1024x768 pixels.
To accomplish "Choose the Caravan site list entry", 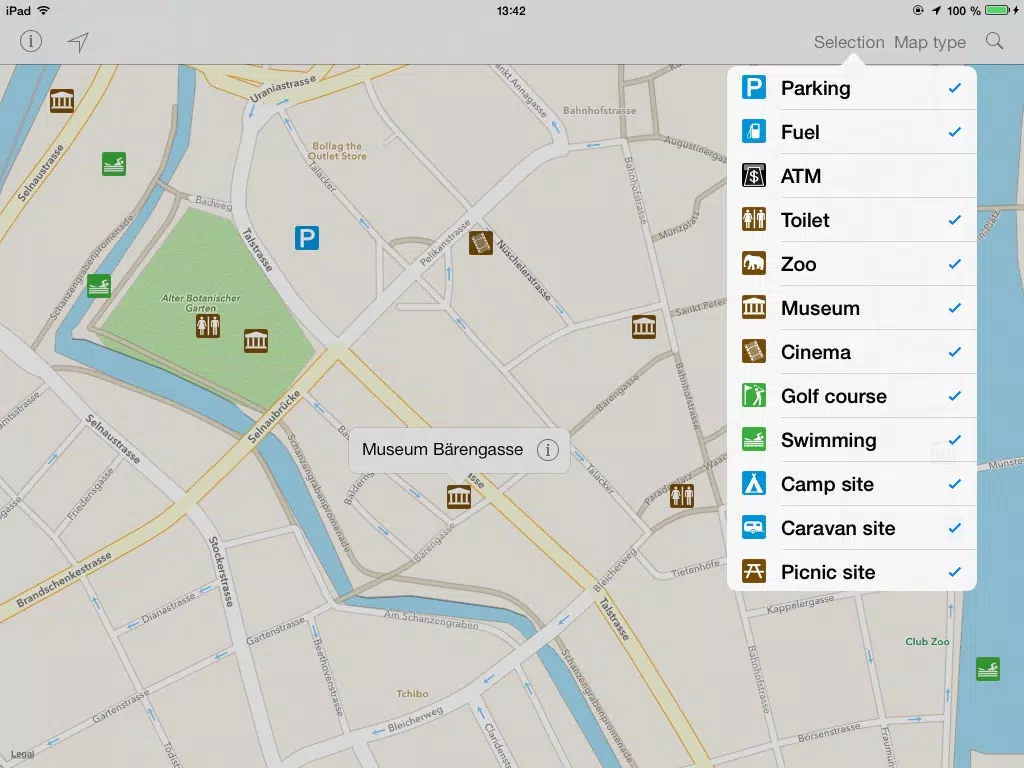I will coord(851,528).
